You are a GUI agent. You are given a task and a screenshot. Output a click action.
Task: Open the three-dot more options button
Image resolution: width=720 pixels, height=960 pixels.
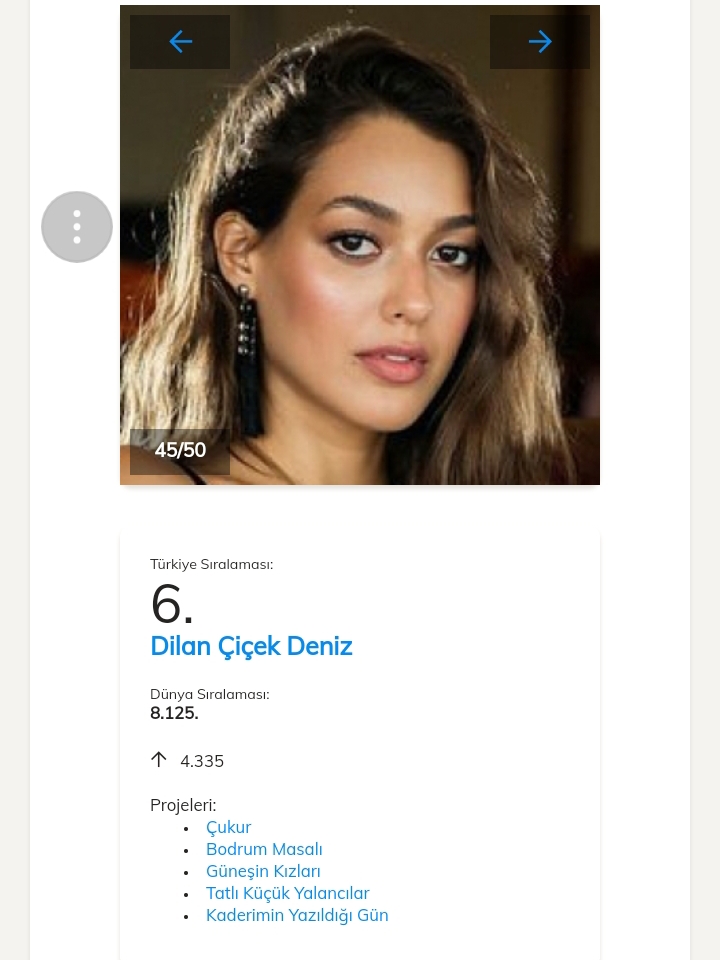77,227
